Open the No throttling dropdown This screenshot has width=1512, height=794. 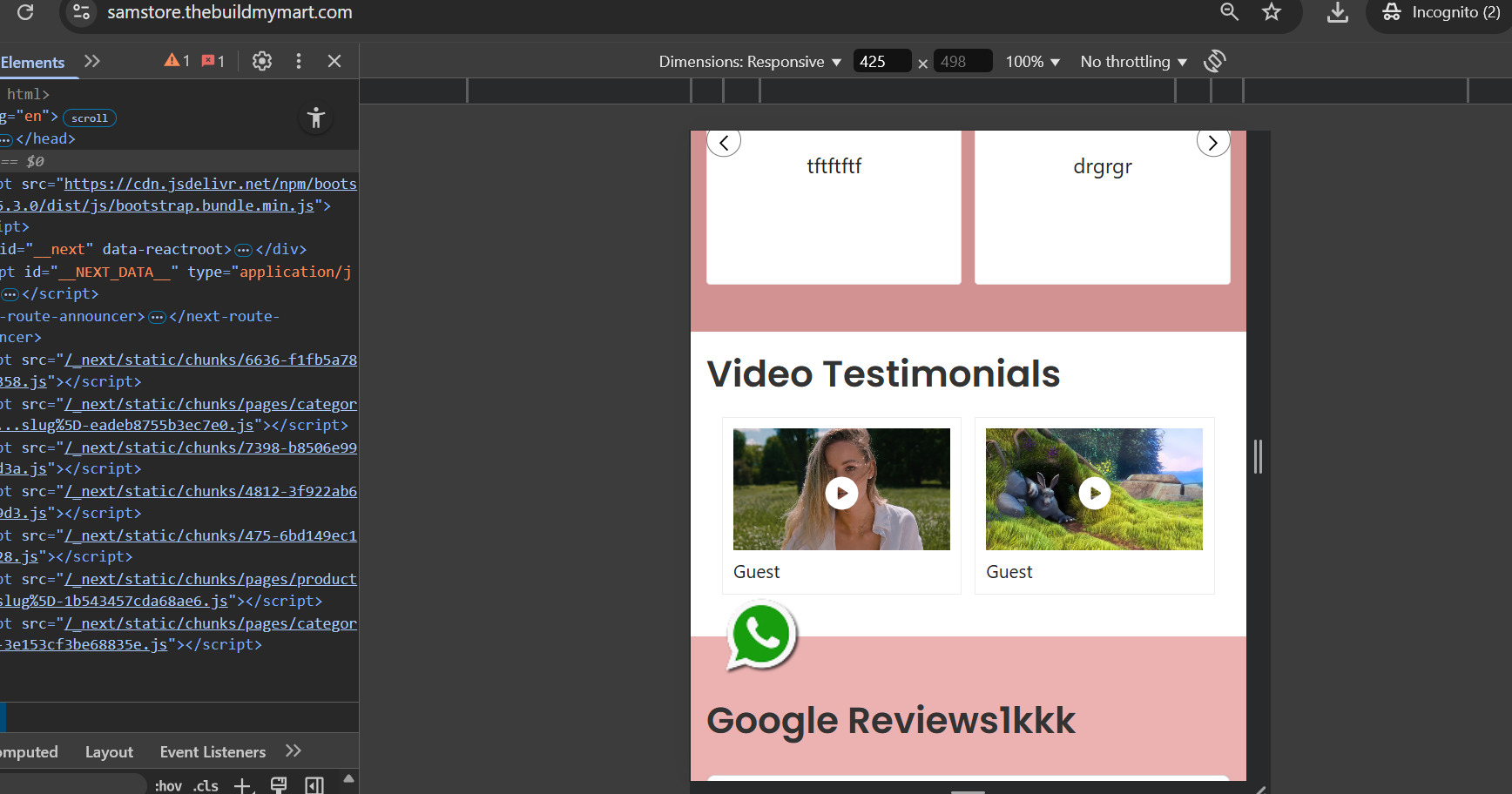[1134, 62]
